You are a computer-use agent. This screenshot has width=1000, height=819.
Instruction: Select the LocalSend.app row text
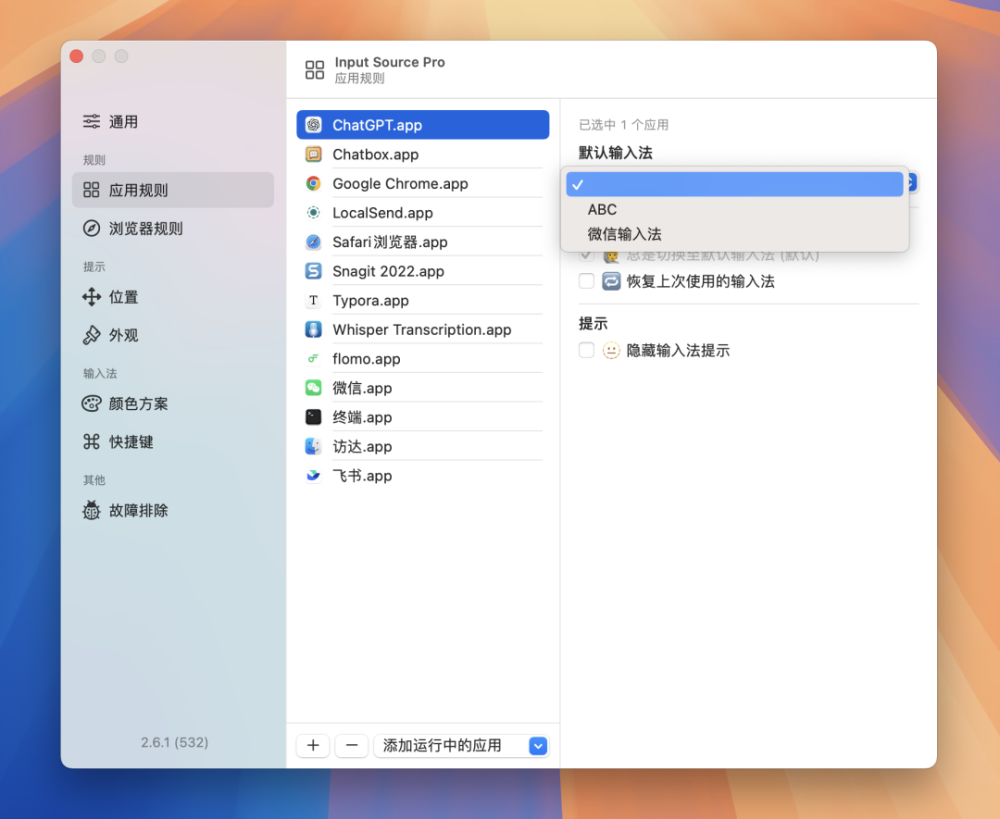[x=382, y=213]
